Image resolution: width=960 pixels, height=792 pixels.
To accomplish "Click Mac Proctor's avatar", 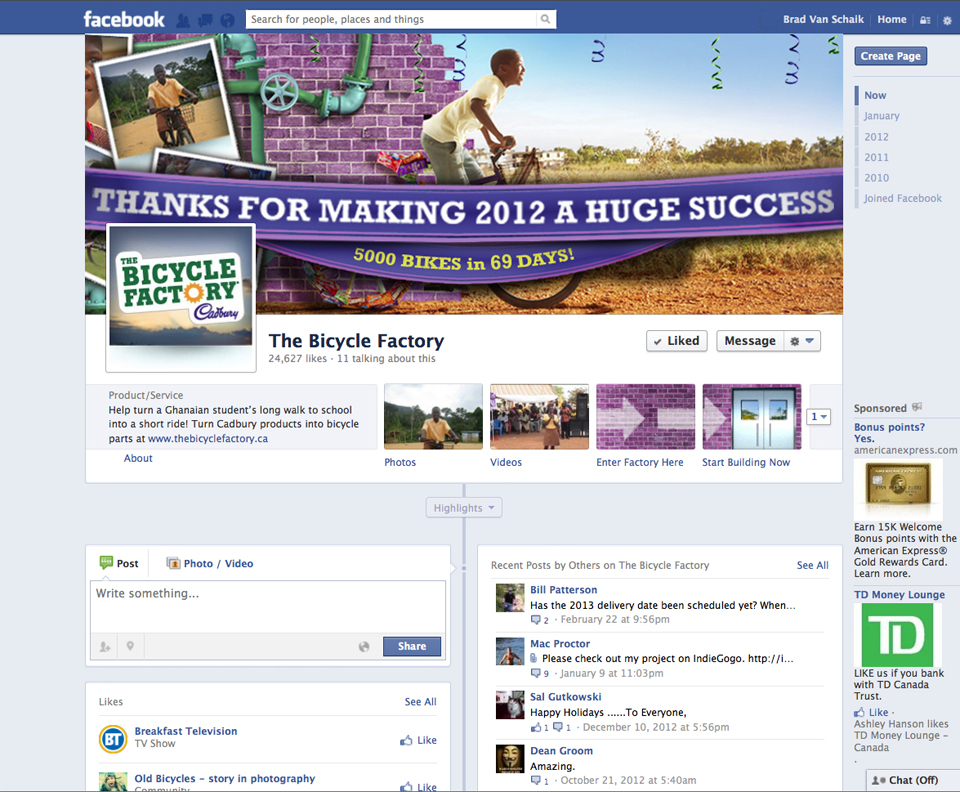I will click(510, 651).
